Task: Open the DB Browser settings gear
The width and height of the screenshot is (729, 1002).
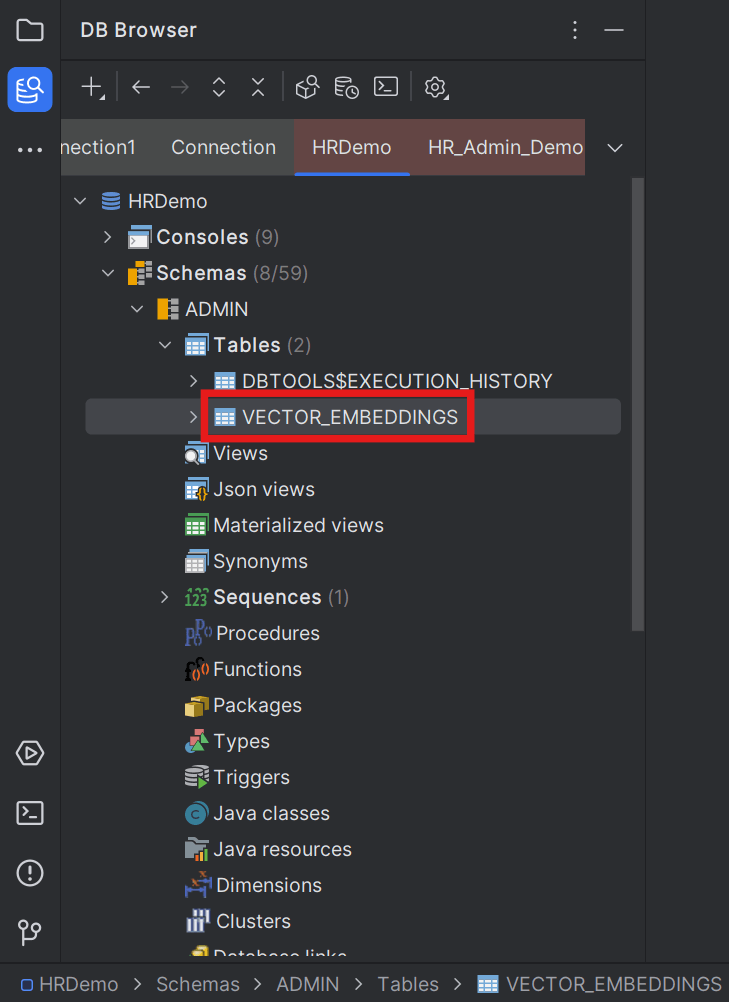Action: [435, 87]
